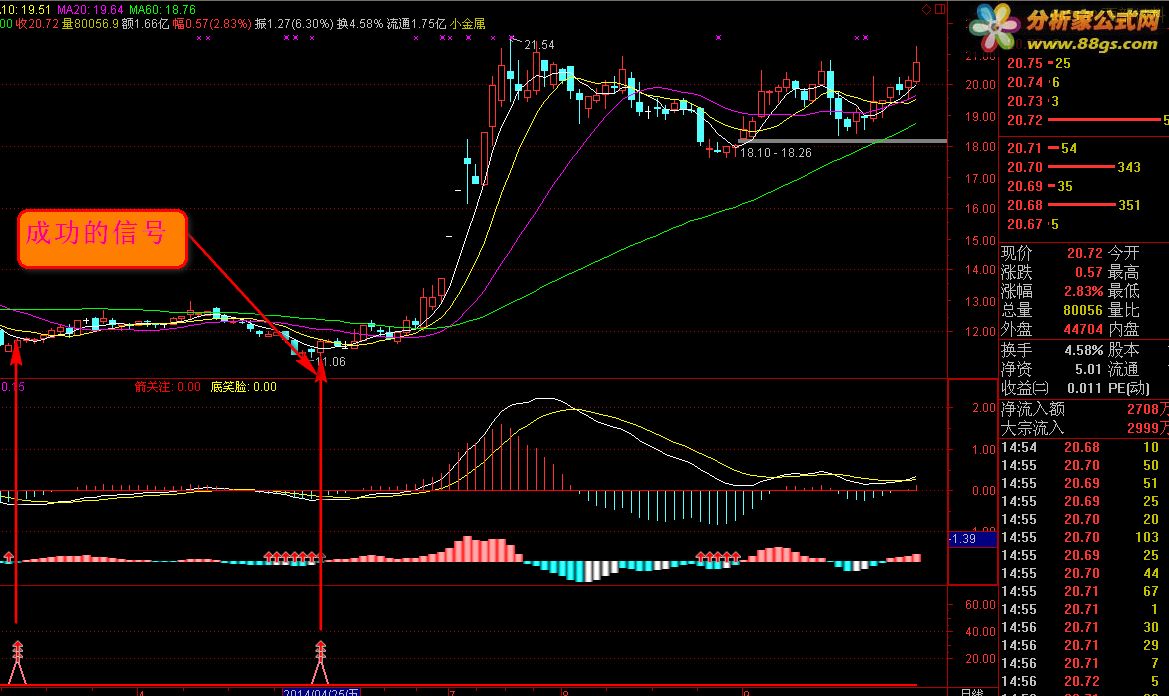Click the 净资 5.01 row
Screen dimensions: 1169x696
(x=1052, y=369)
